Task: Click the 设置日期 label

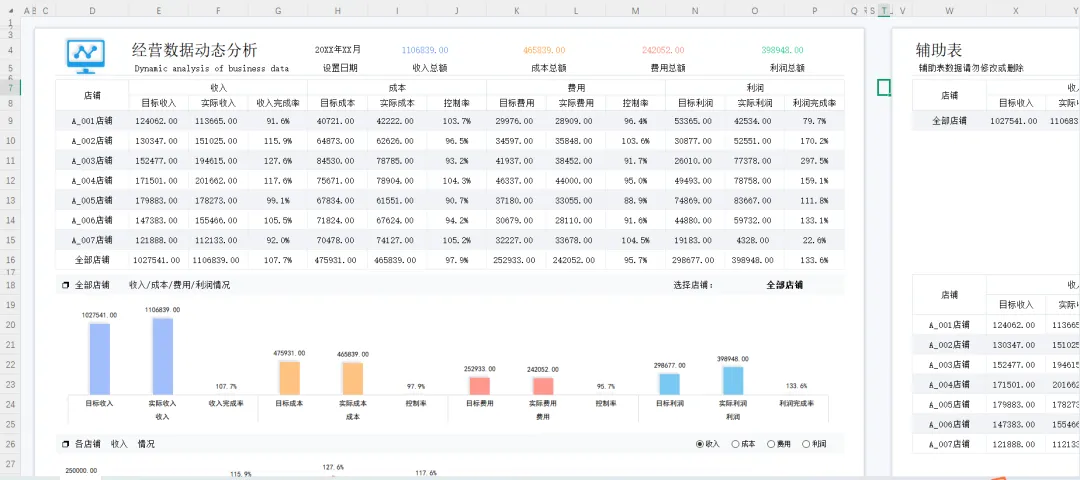Action: coord(340,68)
